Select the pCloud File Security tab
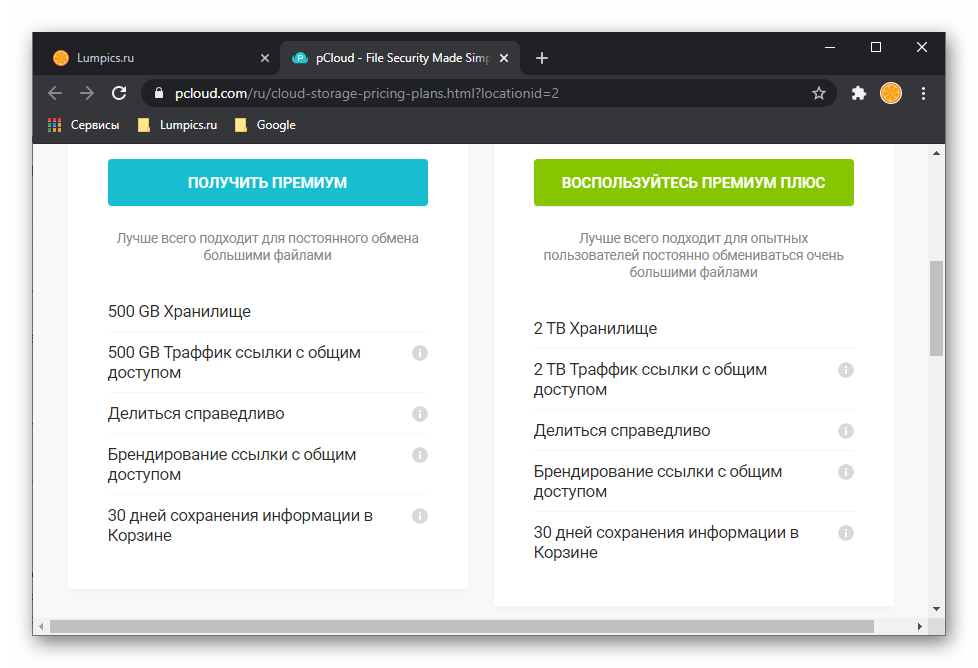The image size is (978, 668). [x=400, y=58]
